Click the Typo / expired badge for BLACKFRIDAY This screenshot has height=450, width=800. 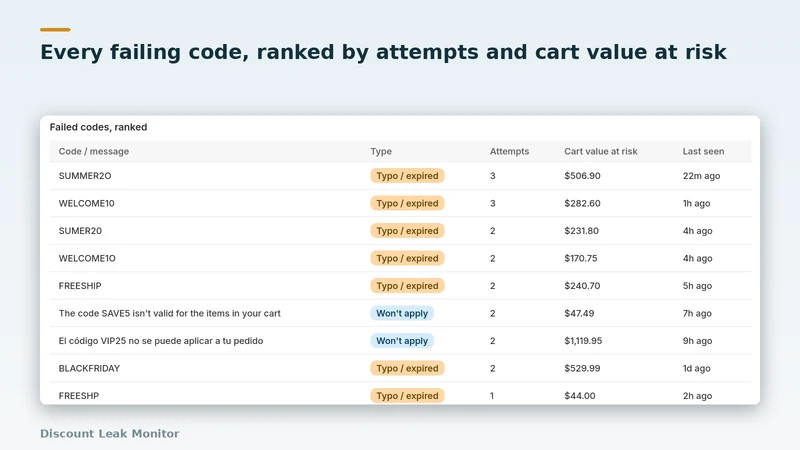coord(407,368)
